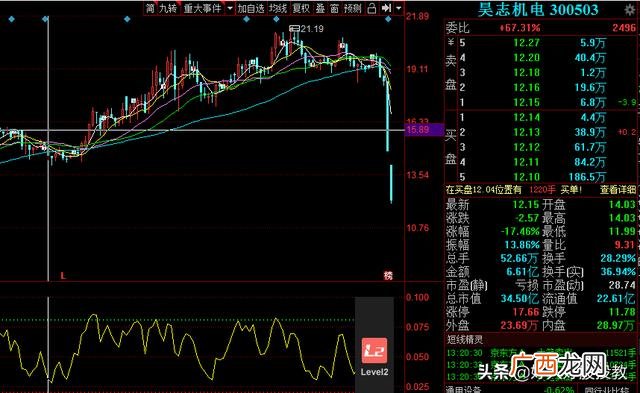Toggle the 均线 moving average lines

pyautogui.click(x=278, y=8)
